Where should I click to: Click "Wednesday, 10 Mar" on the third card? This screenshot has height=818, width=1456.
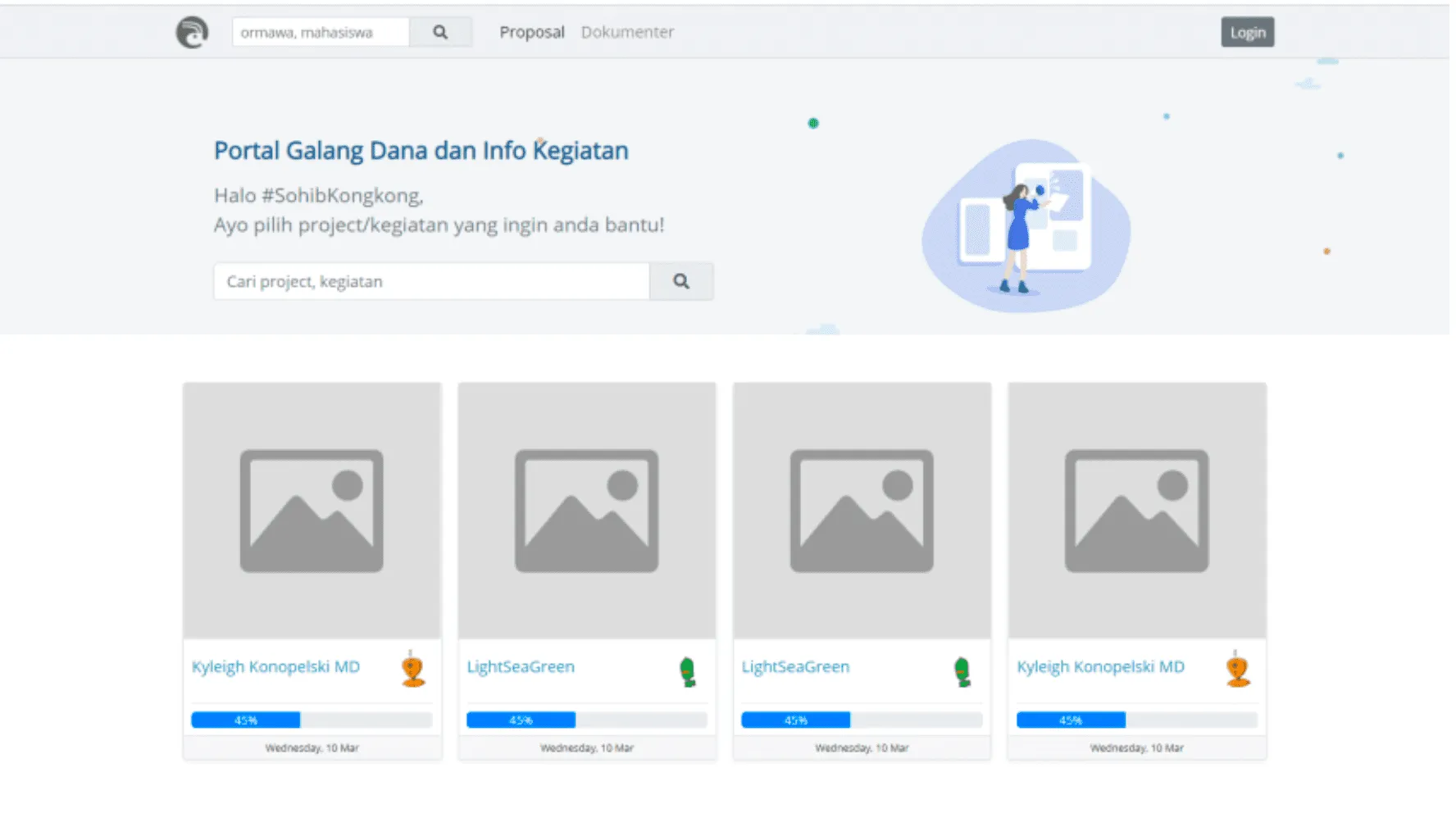coord(862,748)
